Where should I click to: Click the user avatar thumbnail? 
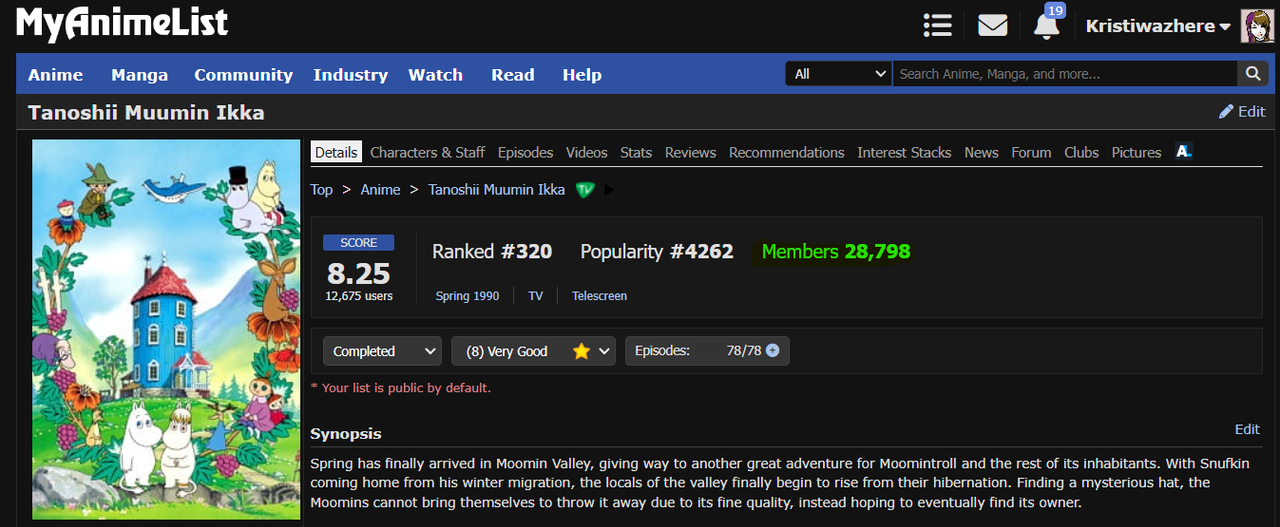pos(1257,26)
